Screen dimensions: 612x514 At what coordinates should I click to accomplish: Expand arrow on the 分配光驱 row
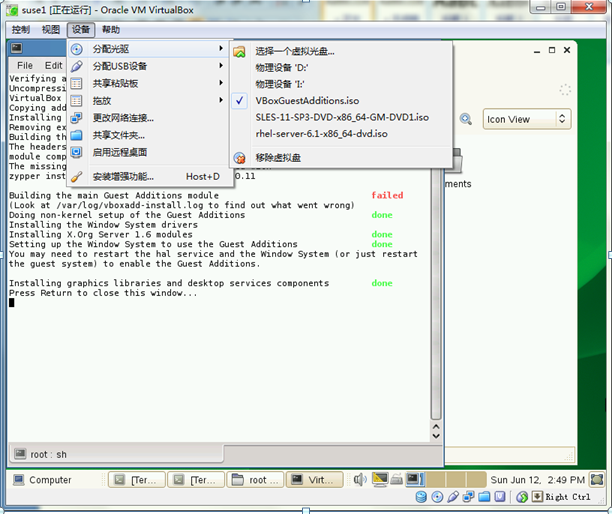click(x=221, y=48)
